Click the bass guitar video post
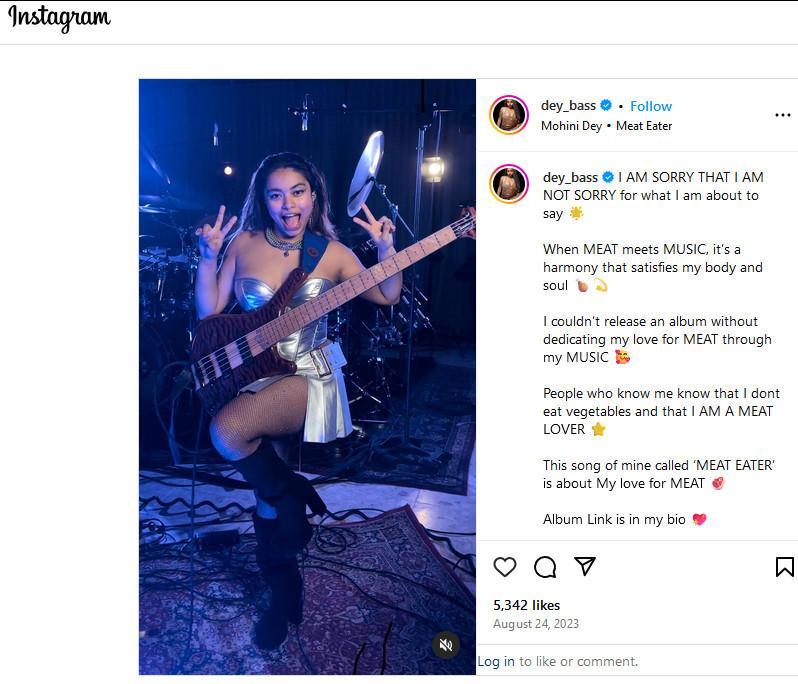The width and height of the screenshot is (798, 684). [x=307, y=377]
